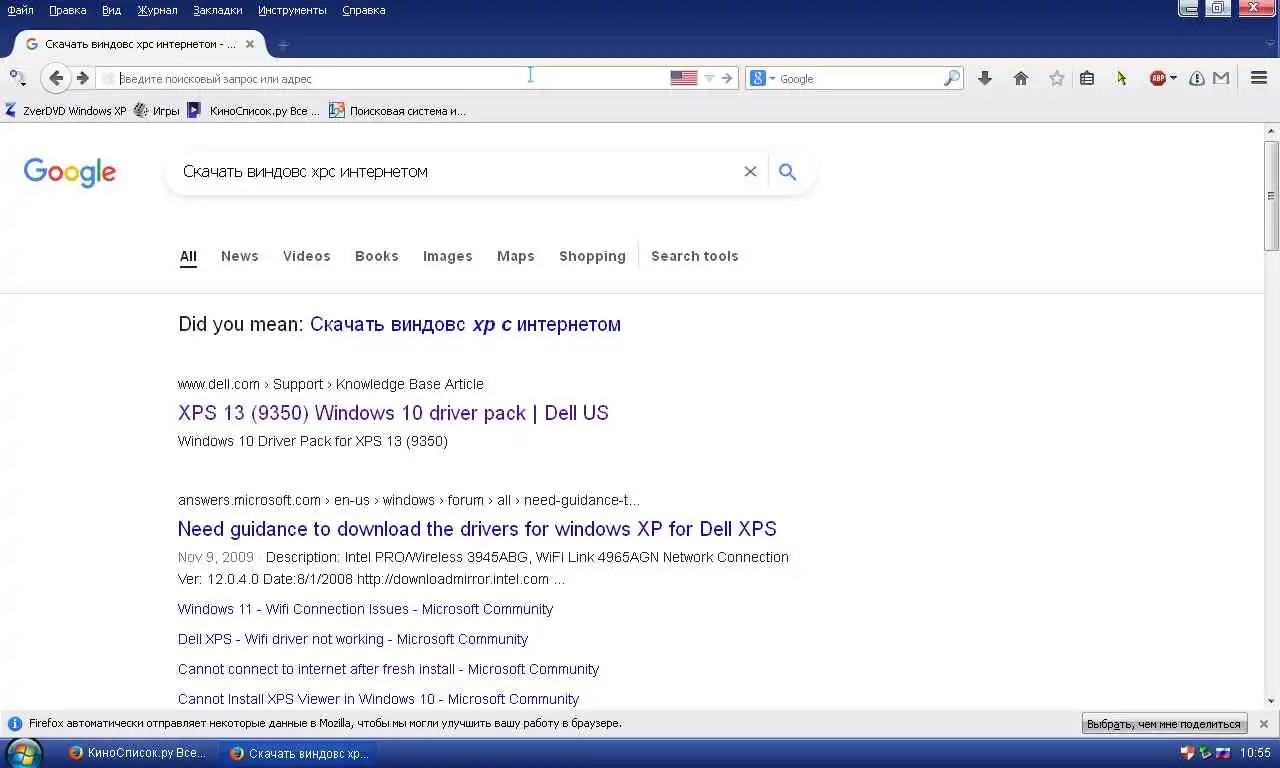The width and height of the screenshot is (1280, 768).
Task: Open Need guidance to download drivers result
Action: [x=477, y=529]
